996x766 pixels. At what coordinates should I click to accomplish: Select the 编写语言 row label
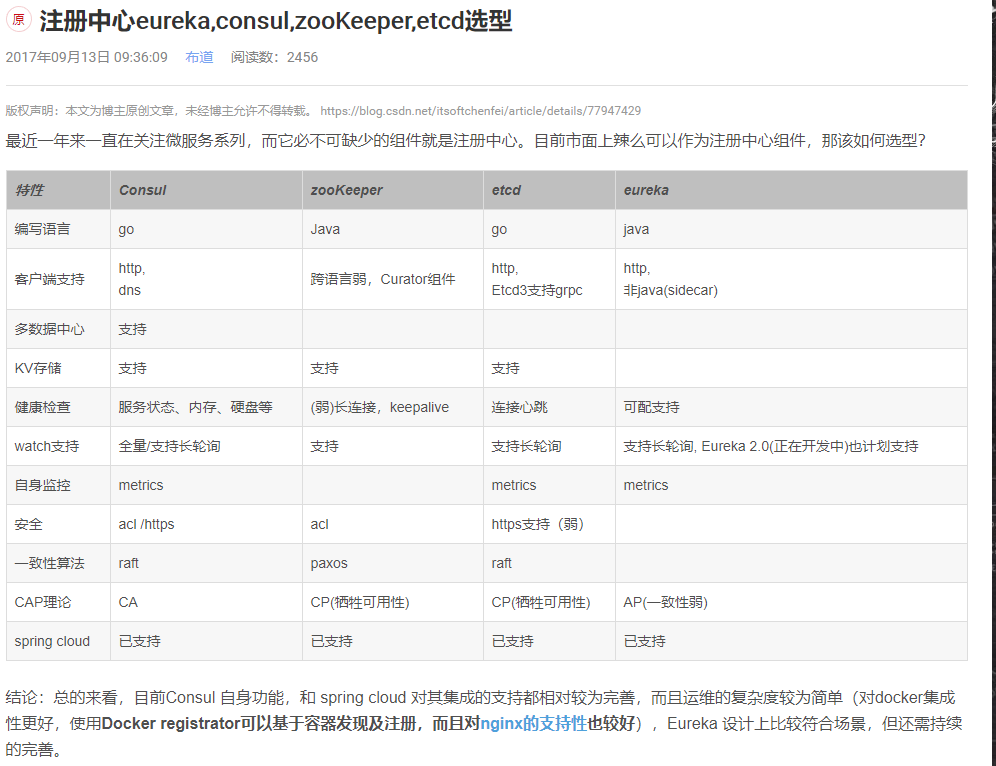(x=43, y=229)
